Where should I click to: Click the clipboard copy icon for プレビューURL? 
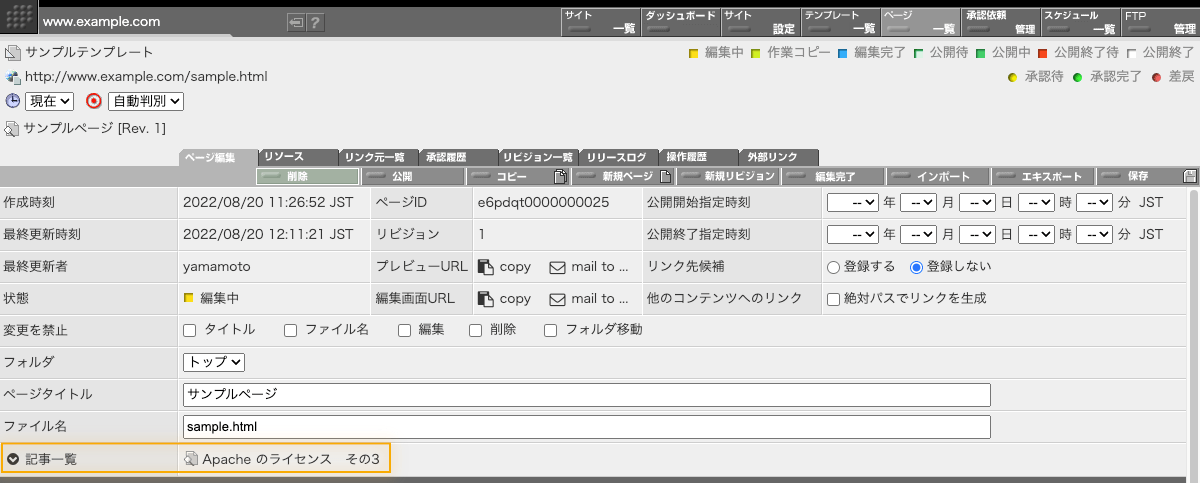486,267
